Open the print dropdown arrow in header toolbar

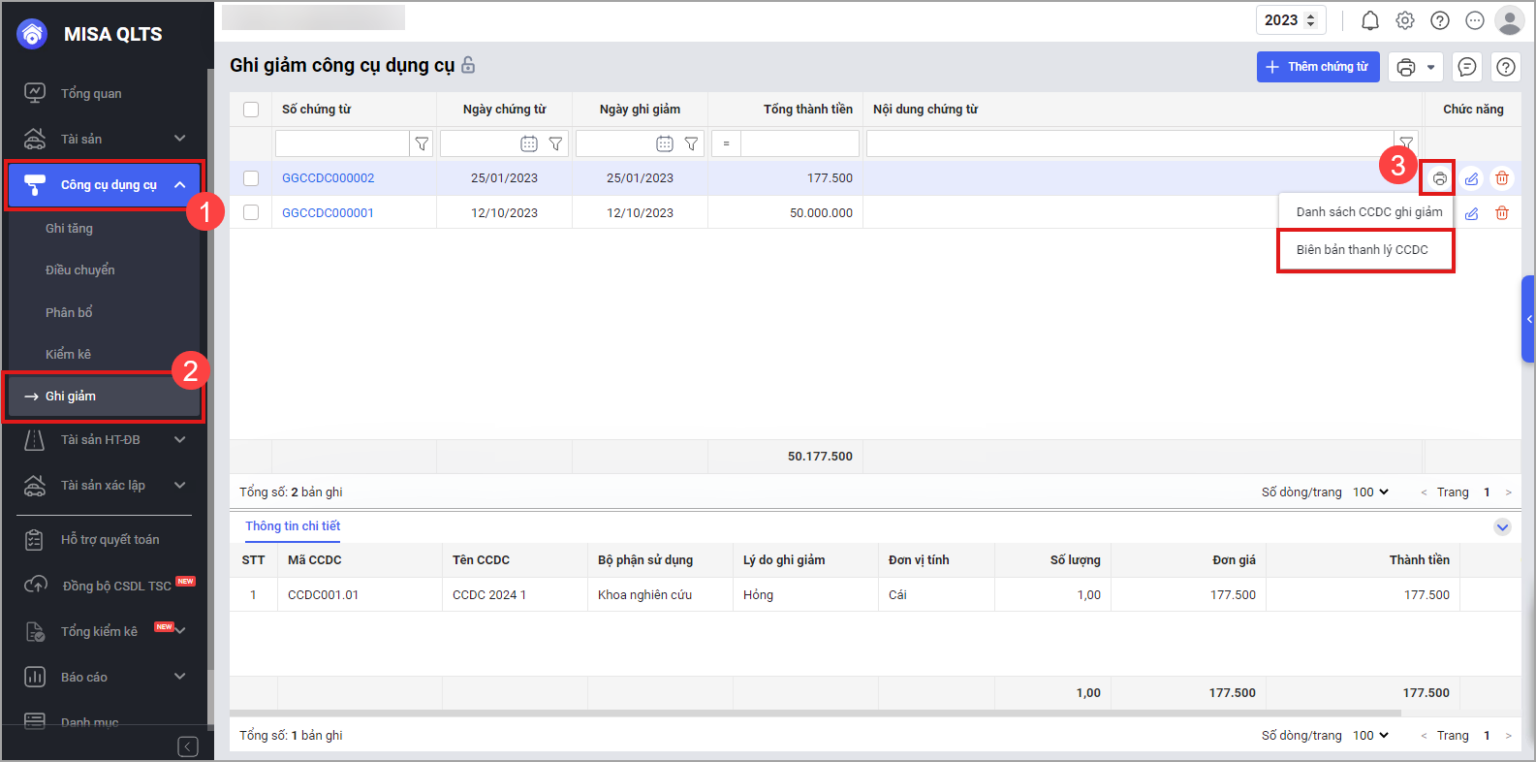coord(1431,67)
